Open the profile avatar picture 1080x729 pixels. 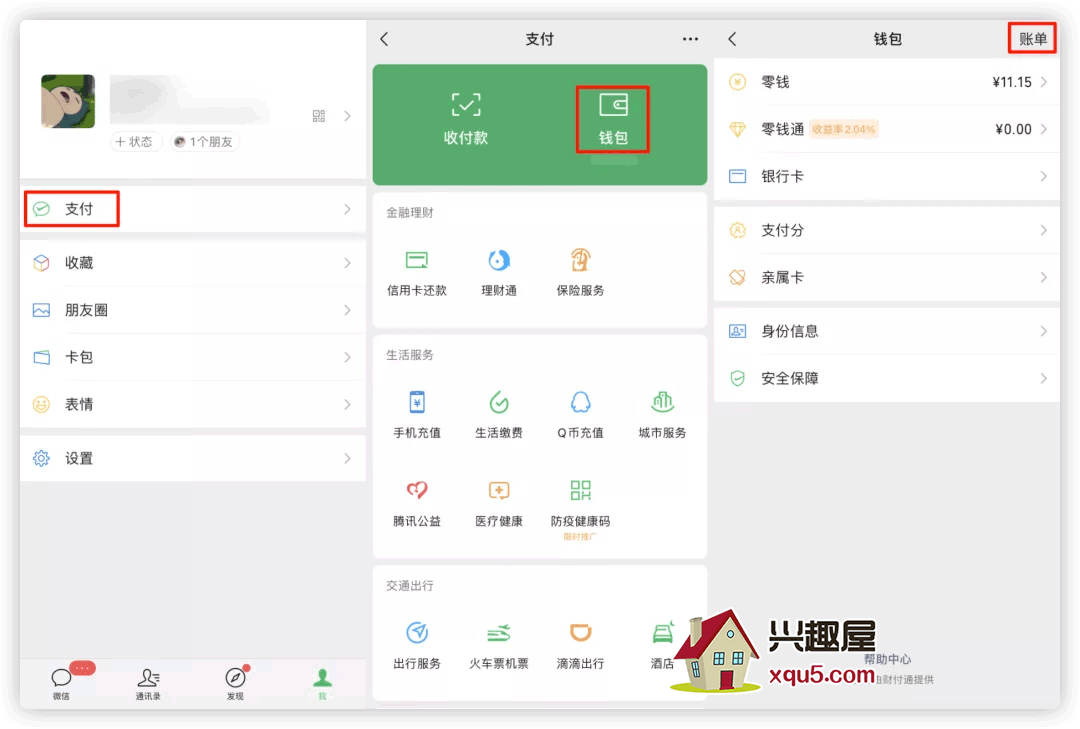68,101
